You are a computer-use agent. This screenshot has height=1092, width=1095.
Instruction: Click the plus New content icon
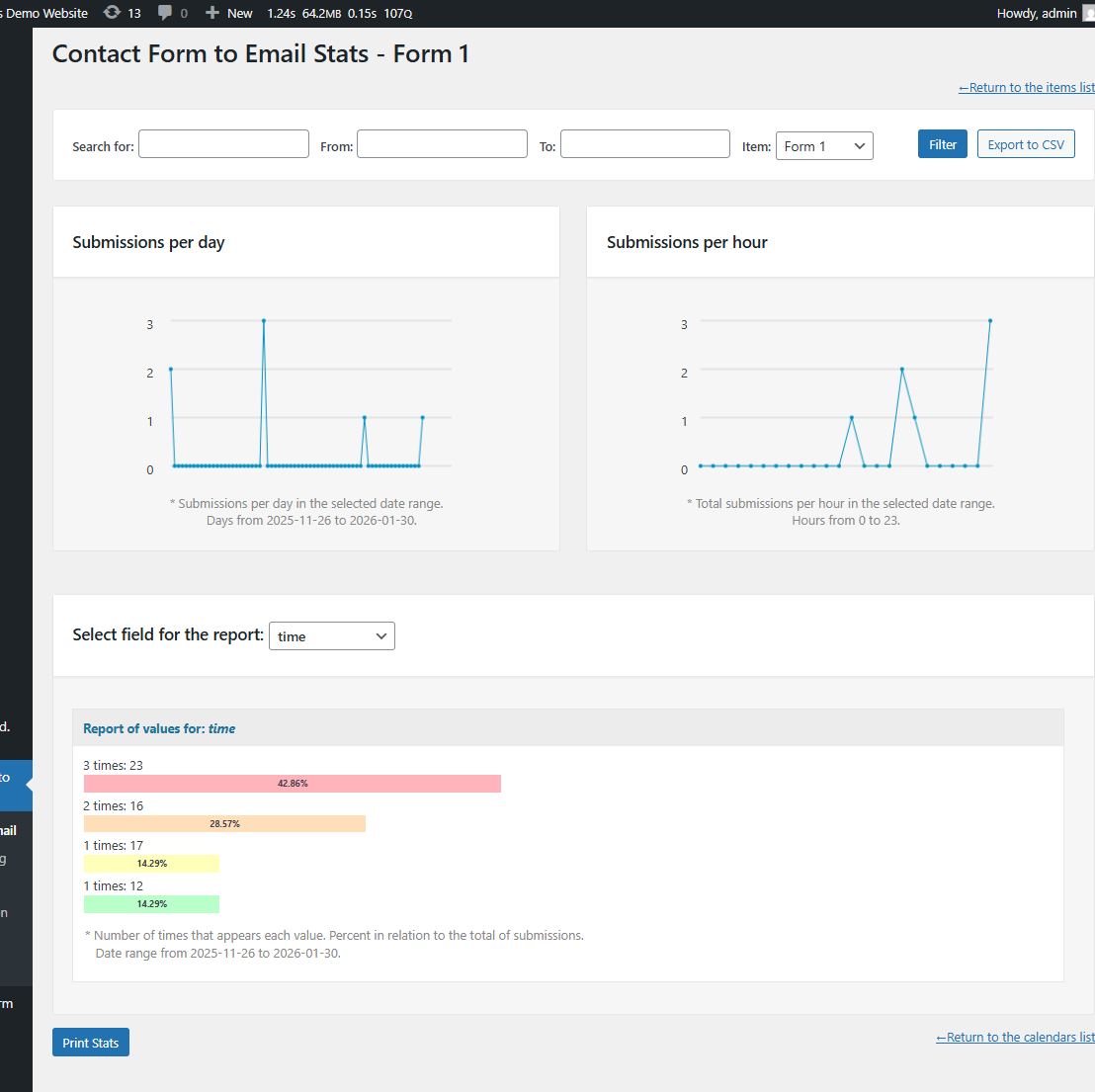pyautogui.click(x=212, y=13)
